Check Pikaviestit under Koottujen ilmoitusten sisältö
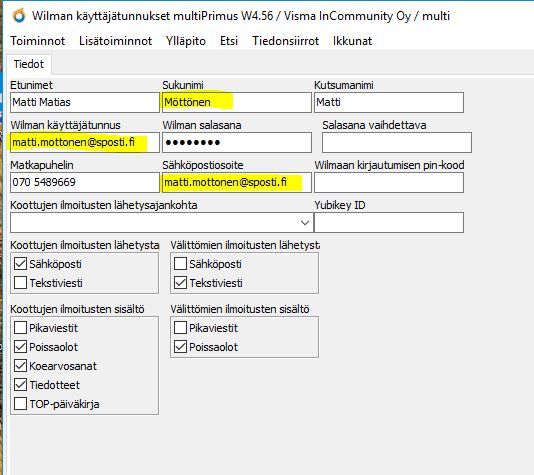Image resolution: width=534 pixels, height=475 pixels. (x=20, y=328)
